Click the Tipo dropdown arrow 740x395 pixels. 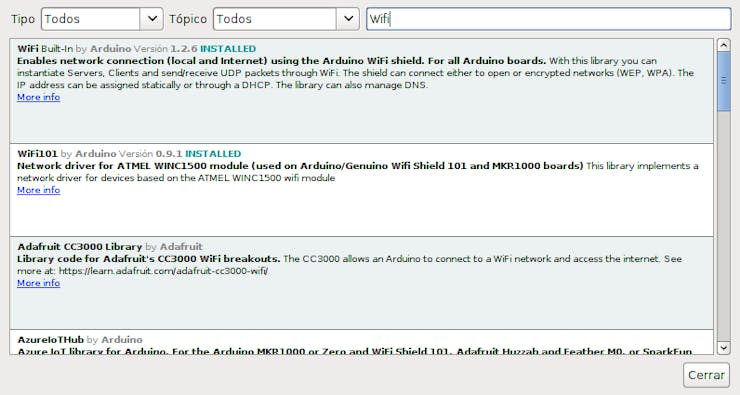tap(152, 19)
